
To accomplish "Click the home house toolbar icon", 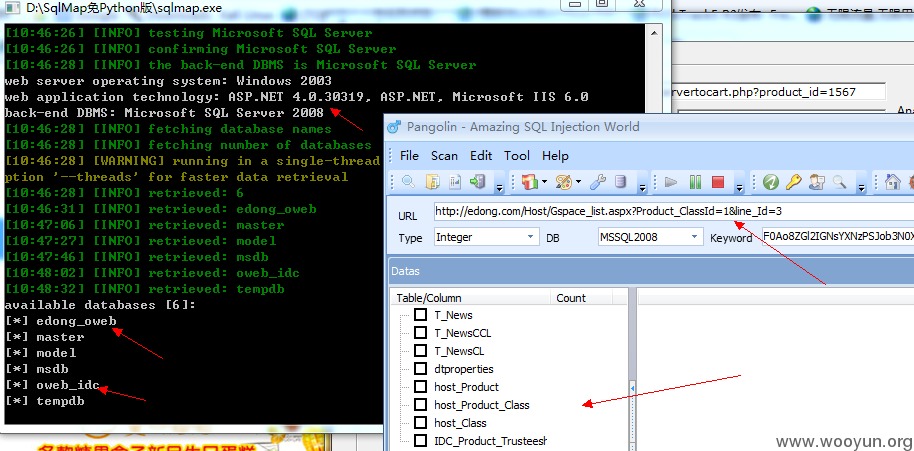I will click(x=892, y=182).
